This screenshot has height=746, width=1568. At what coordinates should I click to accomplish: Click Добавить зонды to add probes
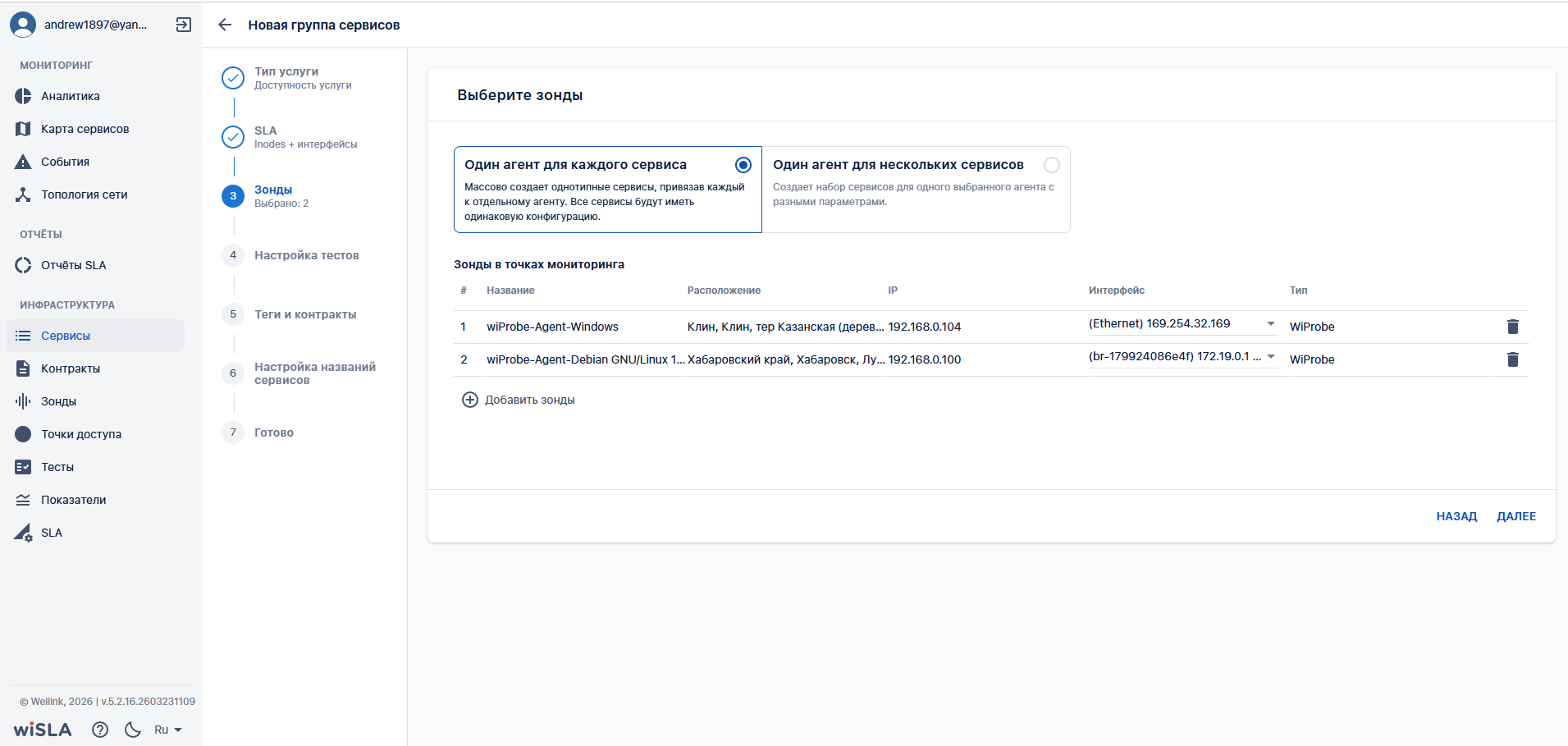click(519, 400)
